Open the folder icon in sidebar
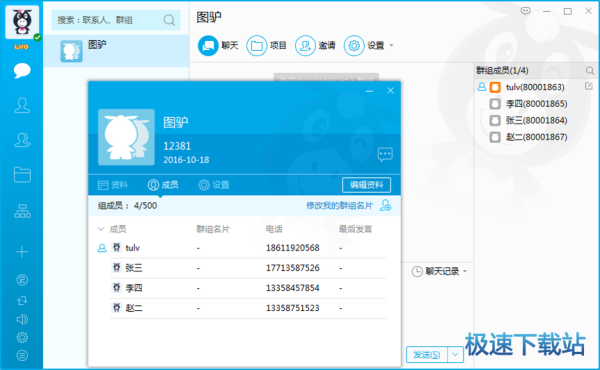 tap(22, 174)
